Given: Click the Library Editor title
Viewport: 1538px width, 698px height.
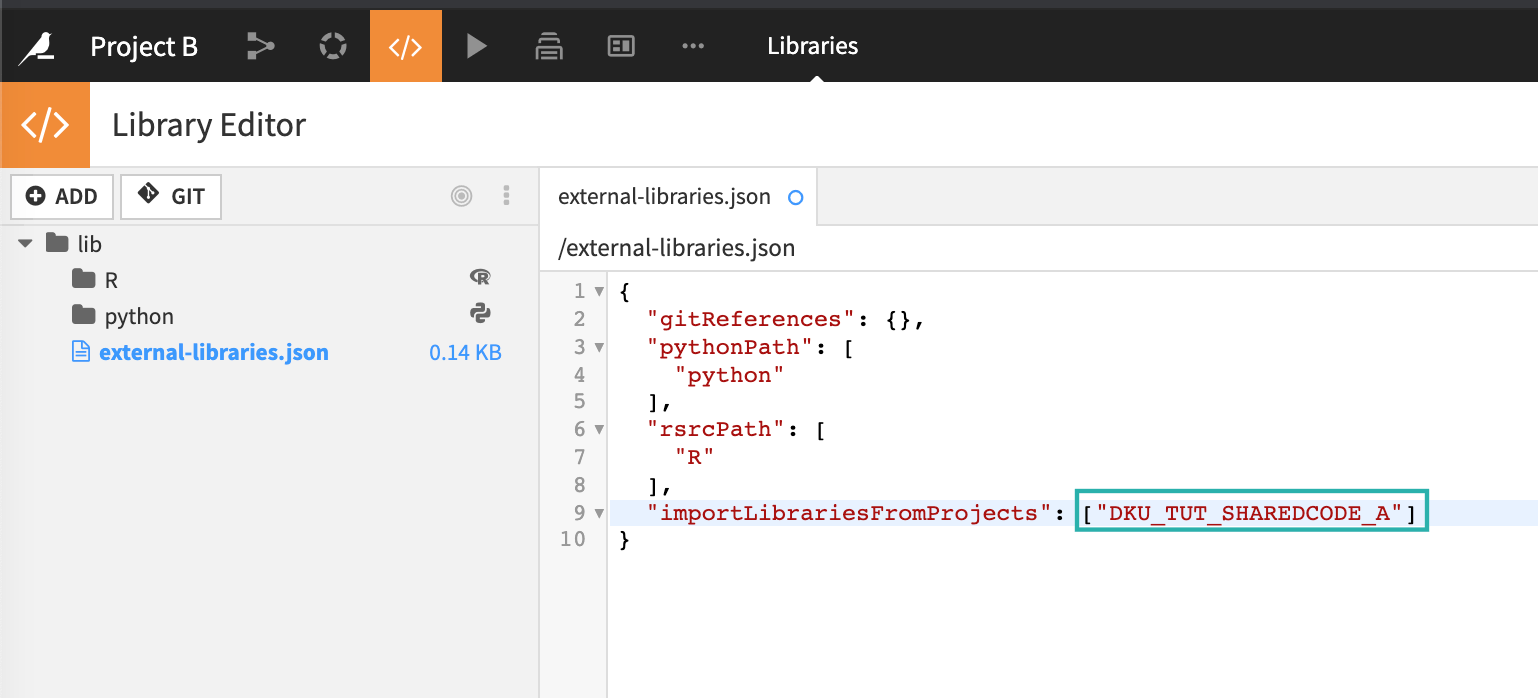Looking at the screenshot, I should (209, 125).
